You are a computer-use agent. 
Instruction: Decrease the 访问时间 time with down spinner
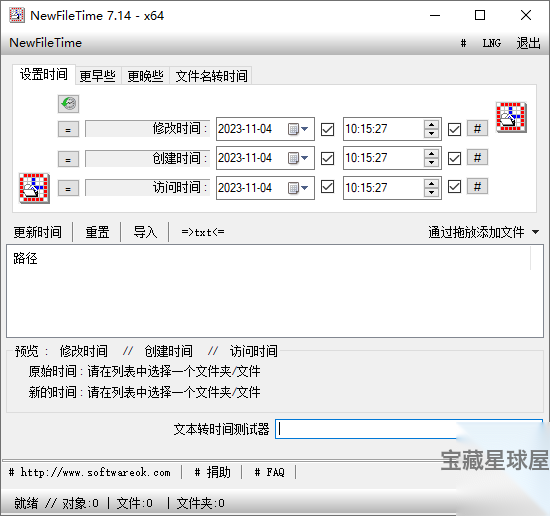point(431,192)
